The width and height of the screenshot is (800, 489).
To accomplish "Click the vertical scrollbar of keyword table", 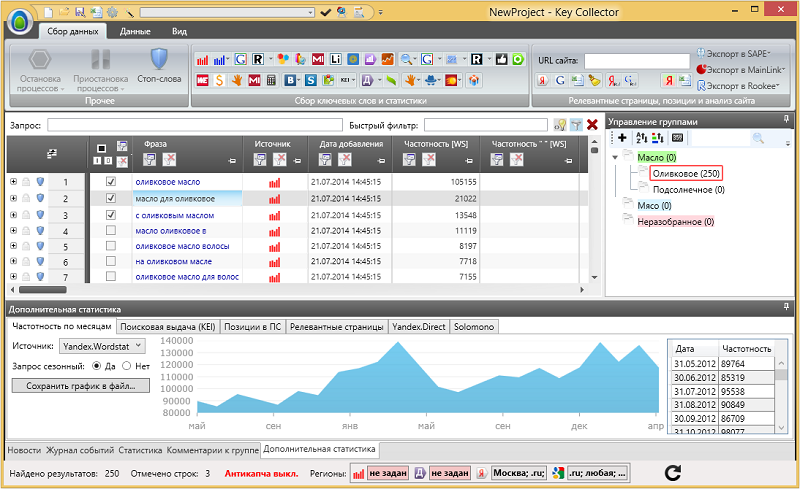I will click(x=596, y=210).
